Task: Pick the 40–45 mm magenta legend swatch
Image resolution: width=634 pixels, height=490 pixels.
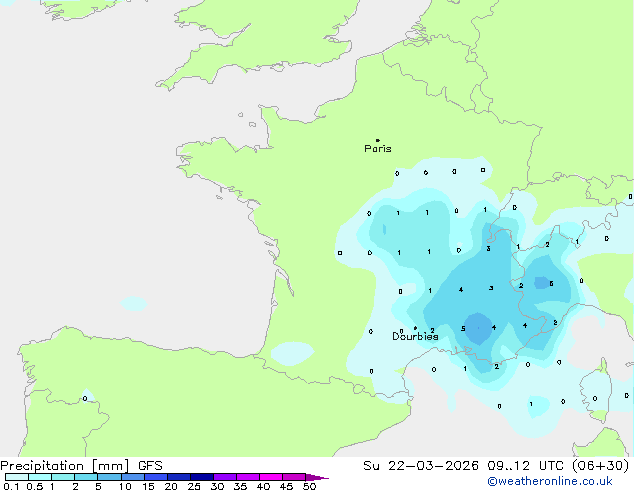Action: [271, 477]
